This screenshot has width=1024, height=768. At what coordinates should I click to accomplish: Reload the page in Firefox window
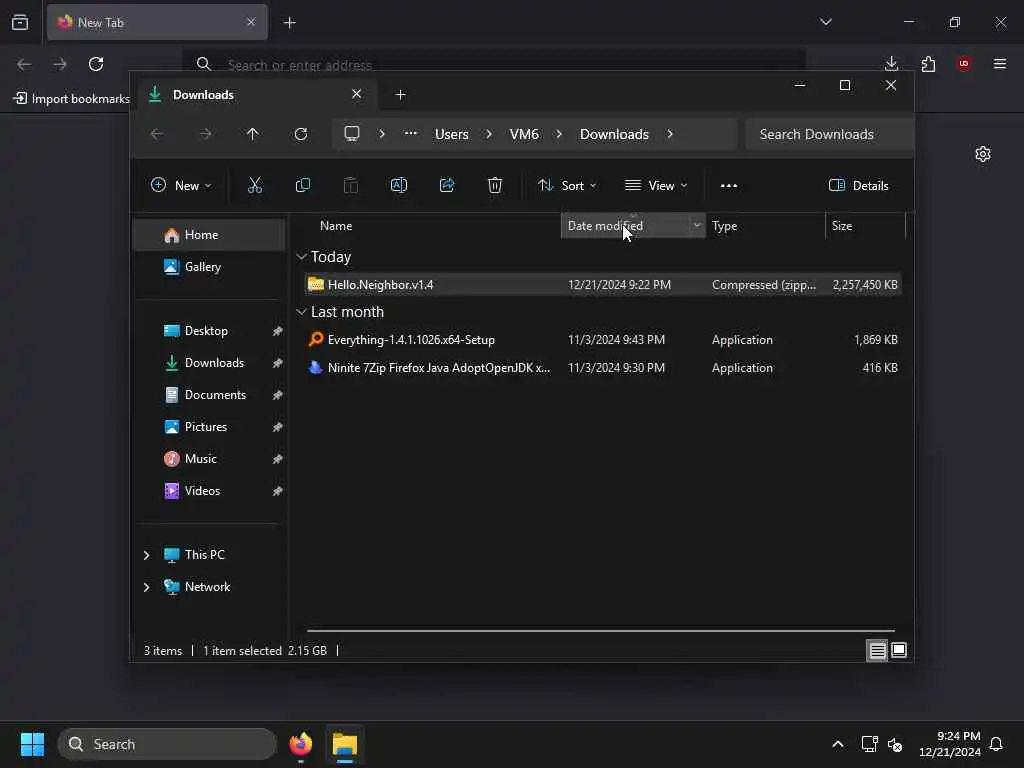[96, 64]
